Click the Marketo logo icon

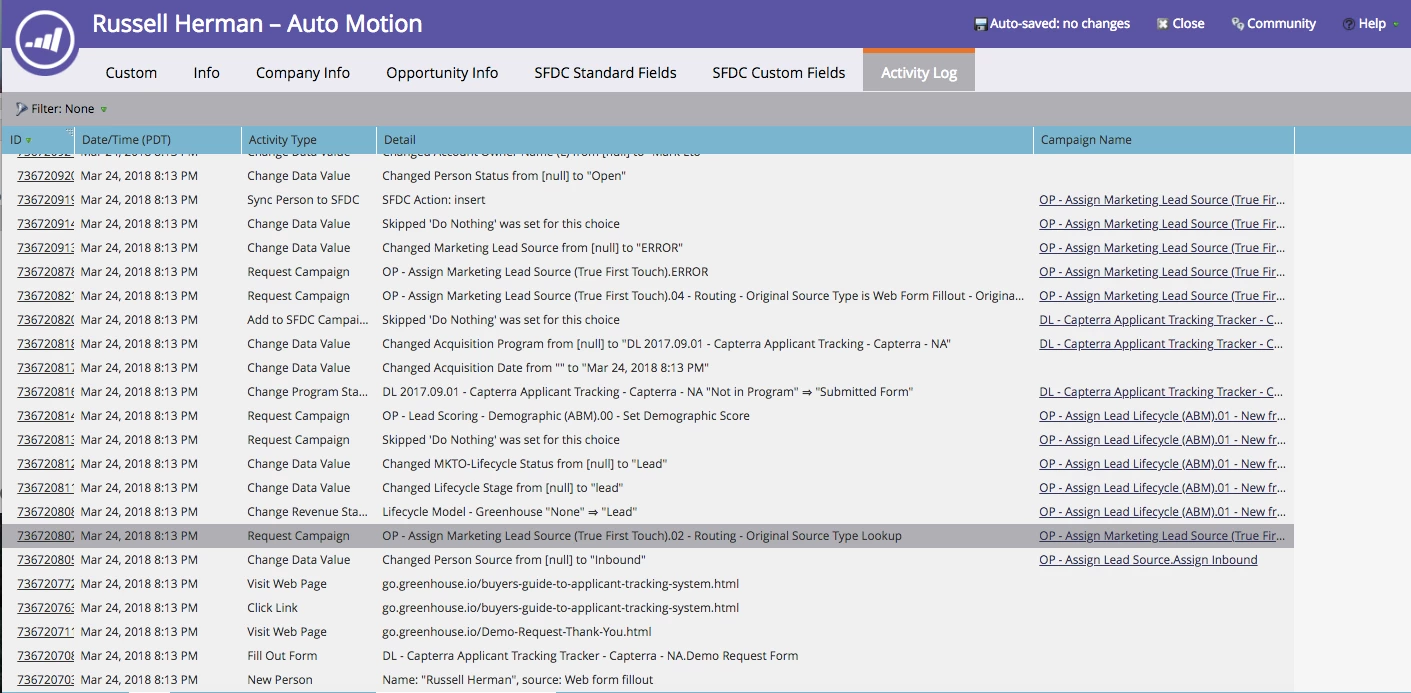pos(45,40)
